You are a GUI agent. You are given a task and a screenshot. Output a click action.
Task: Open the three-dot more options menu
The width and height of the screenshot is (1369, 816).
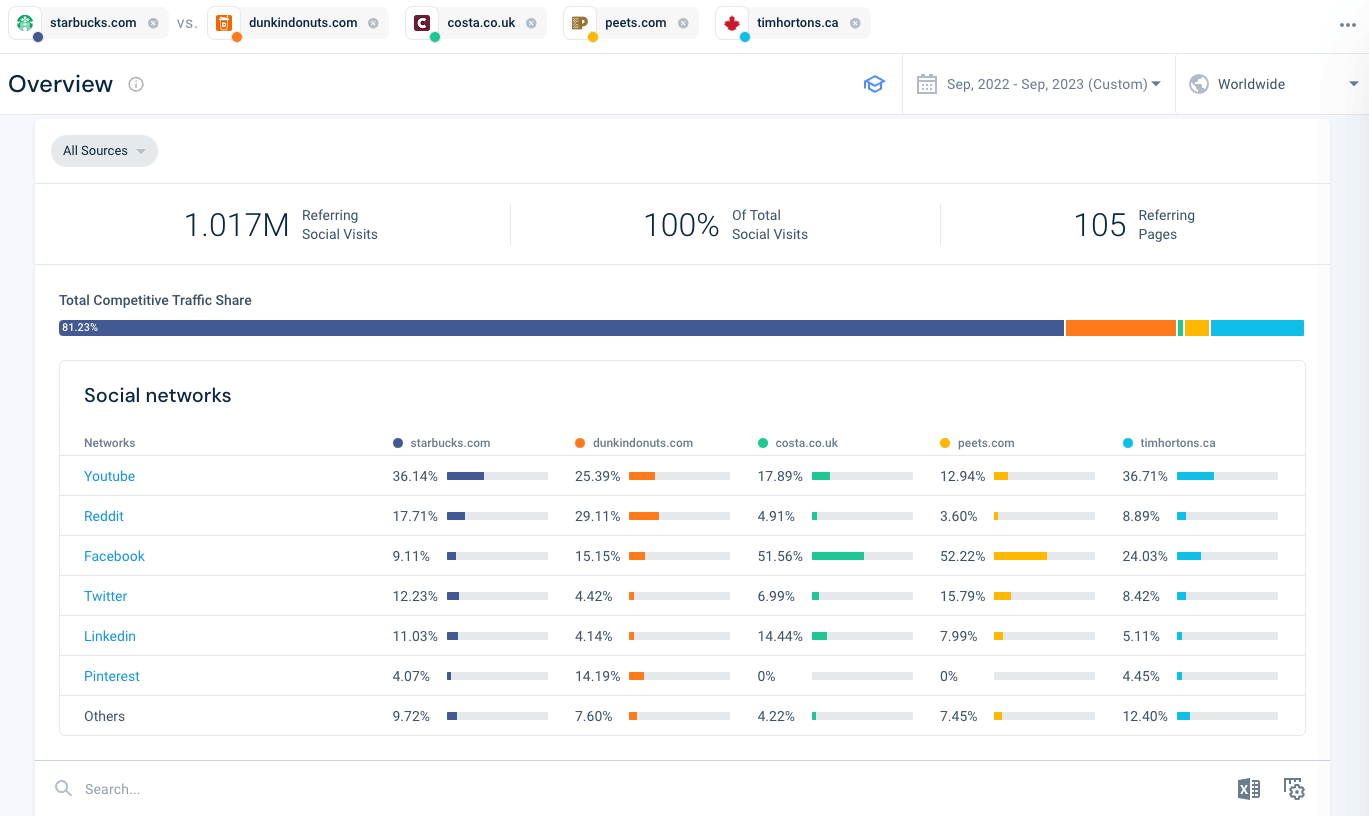click(1348, 25)
